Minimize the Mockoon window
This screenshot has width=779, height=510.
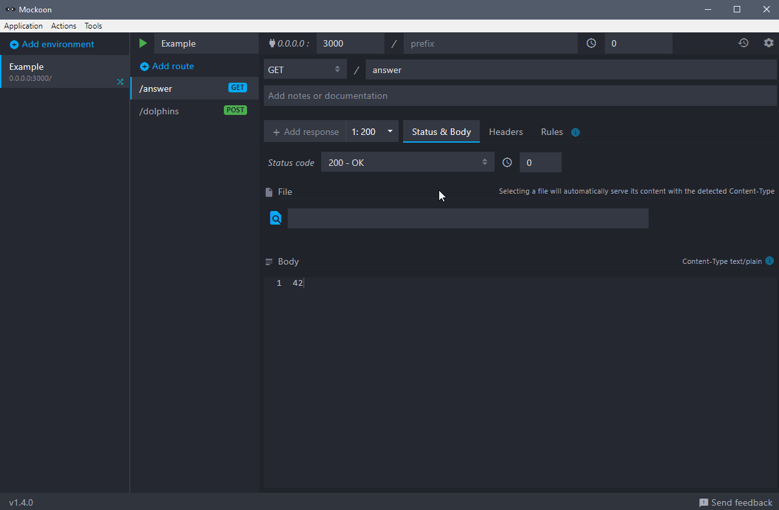click(x=707, y=9)
